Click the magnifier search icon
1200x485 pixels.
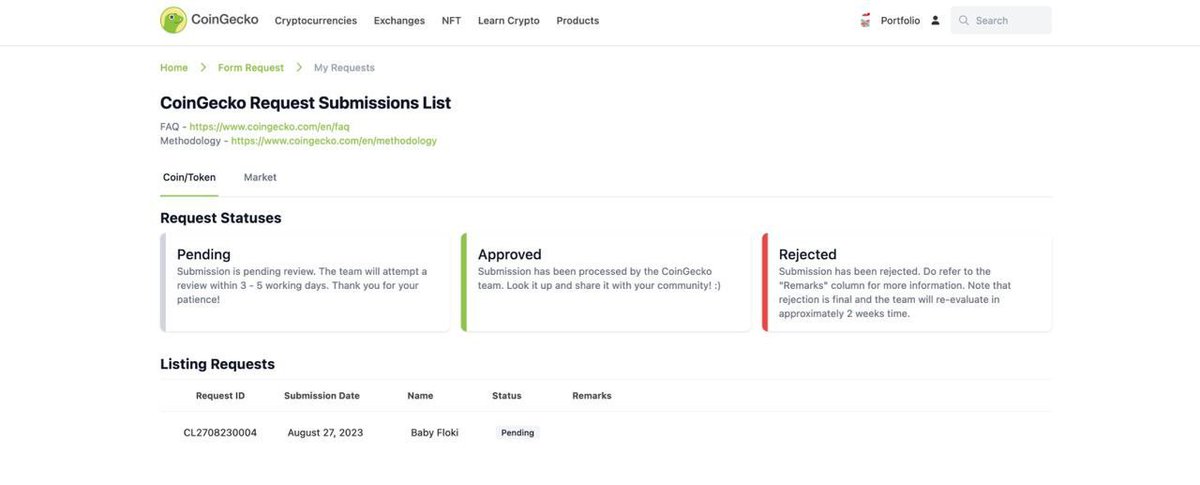click(964, 20)
